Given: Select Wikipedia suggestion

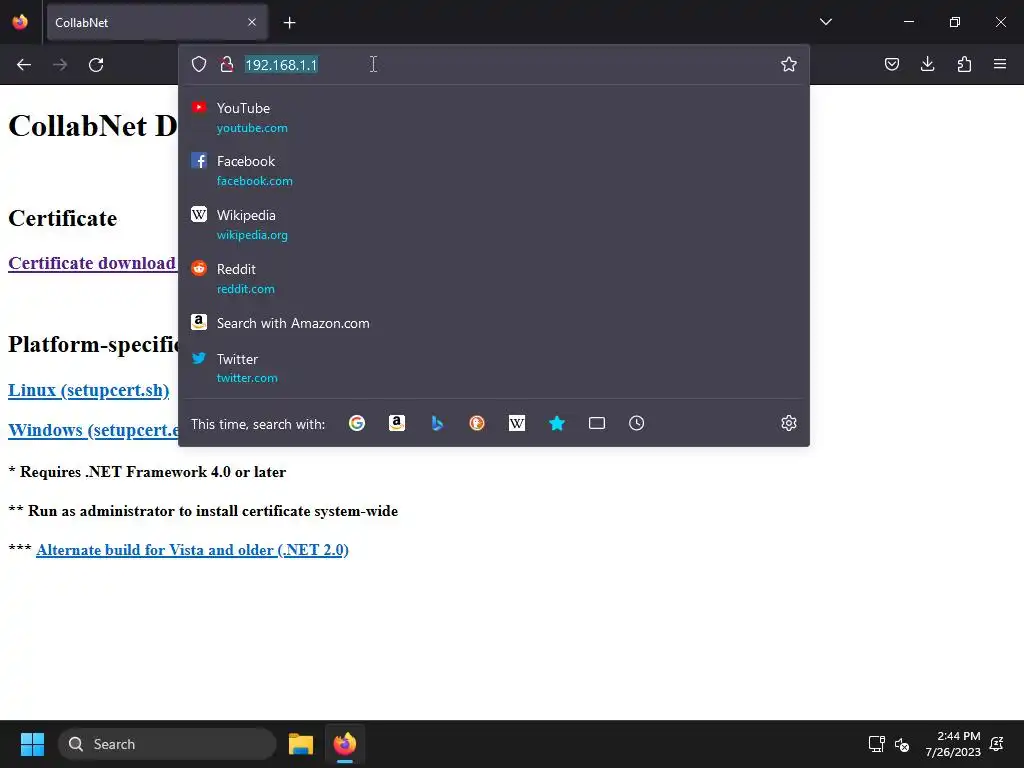Looking at the screenshot, I should coord(494,225).
